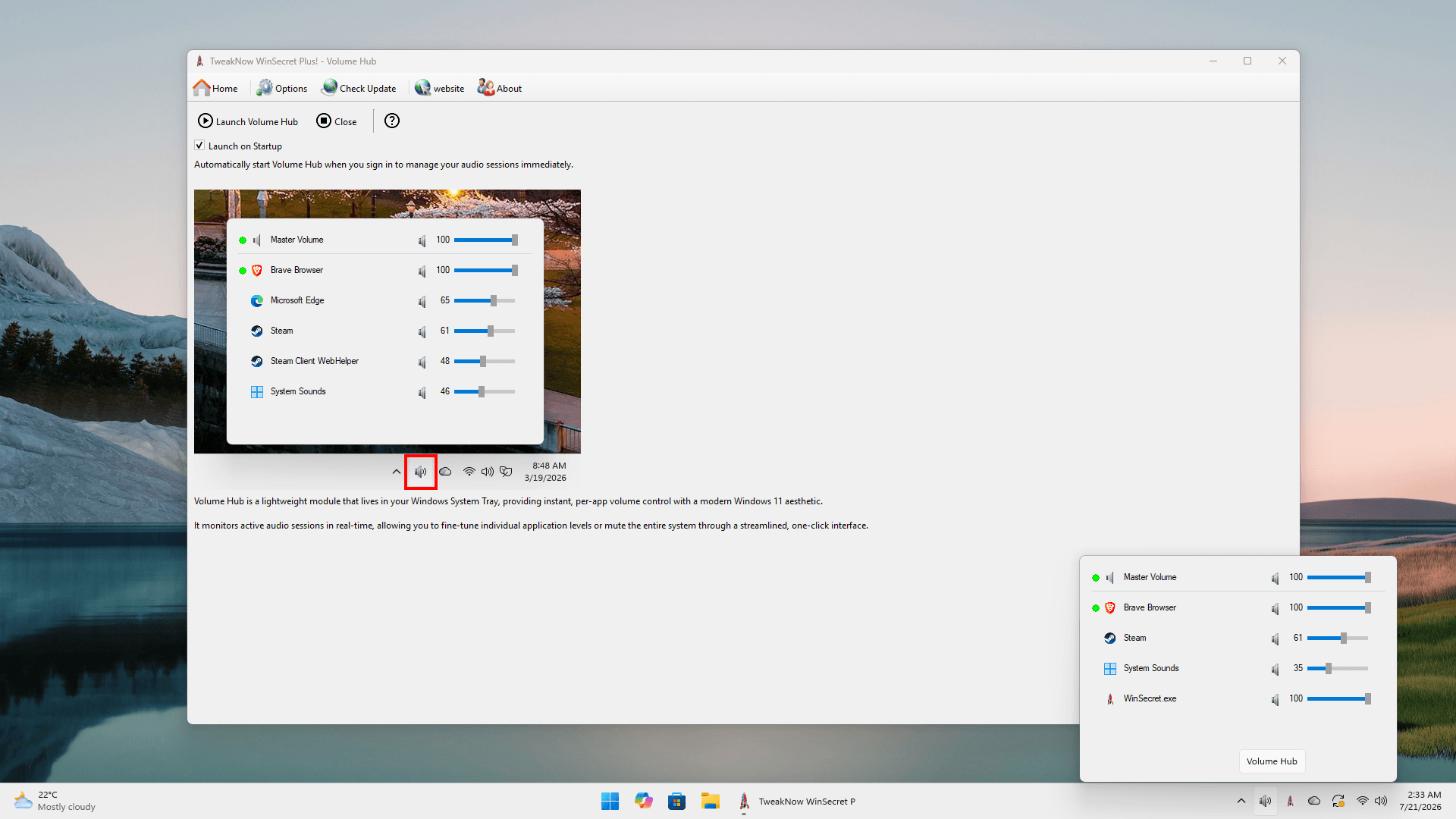
Task: Mute Brave Browser in the Volume Hub popup
Action: pyautogui.click(x=1275, y=608)
